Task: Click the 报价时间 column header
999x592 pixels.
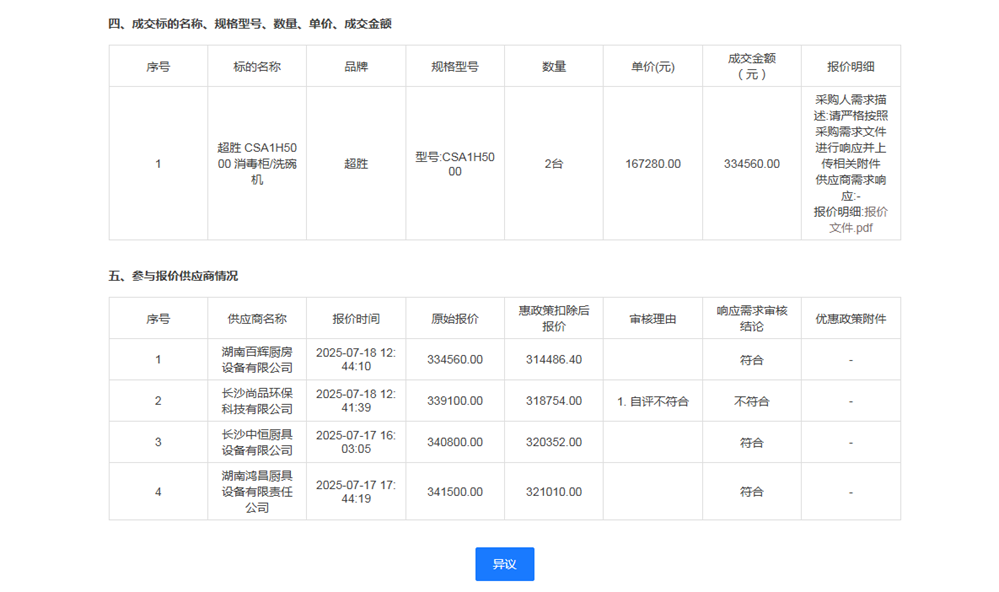Action: coord(356,319)
